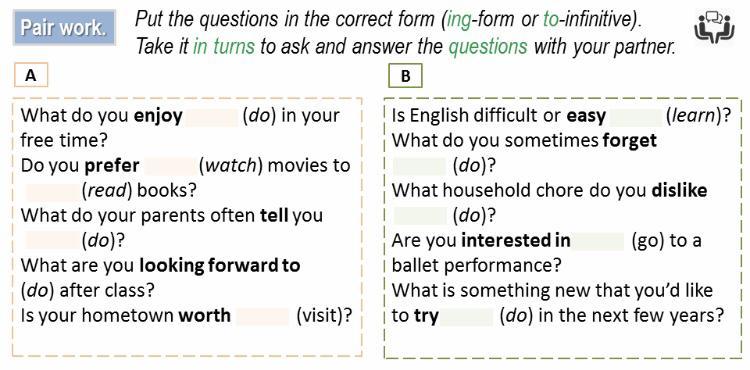Select the B section label
The width and height of the screenshot is (750, 370).
click(406, 76)
